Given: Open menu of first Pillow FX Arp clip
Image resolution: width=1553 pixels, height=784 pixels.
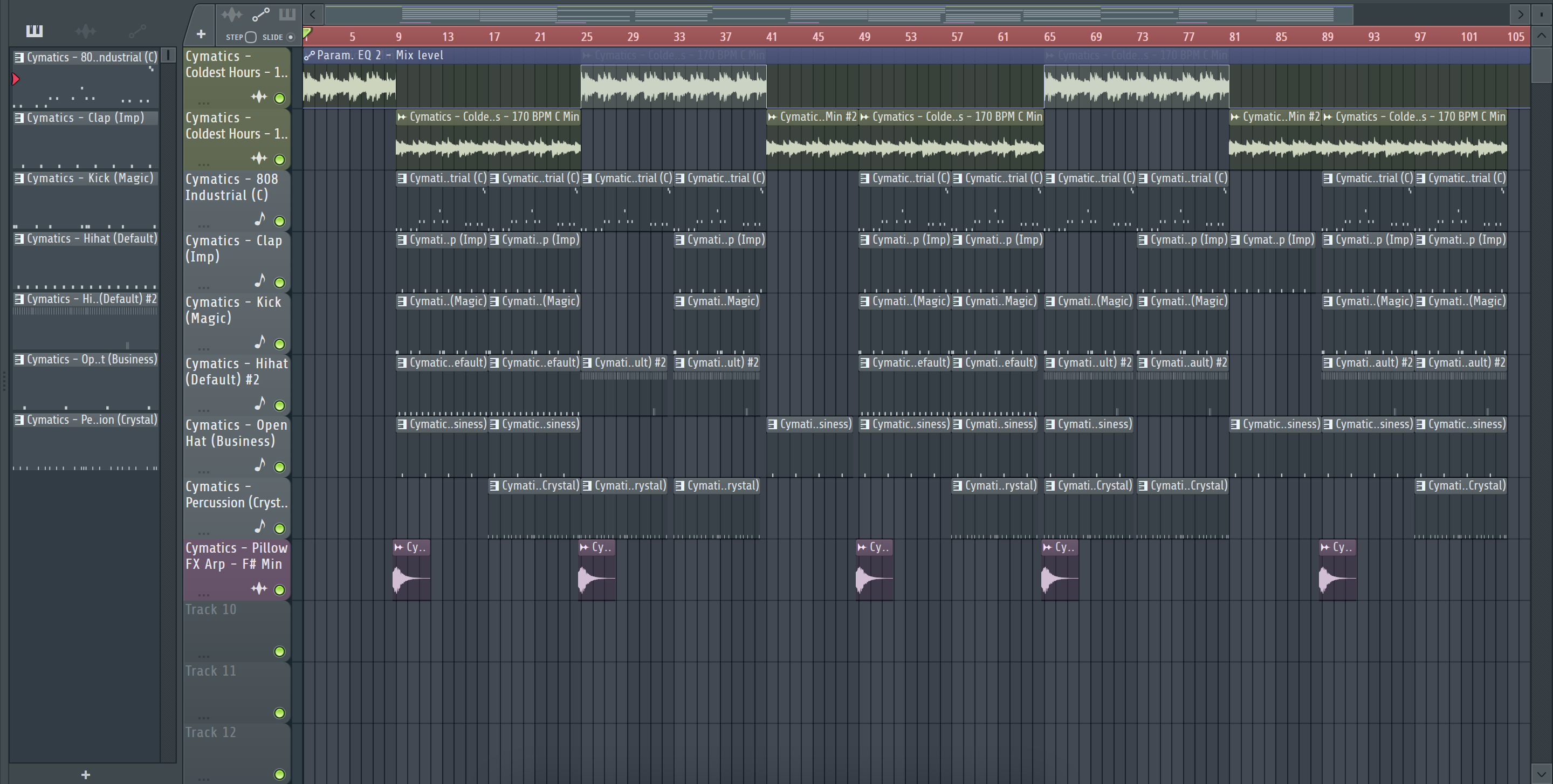Looking at the screenshot, I should tap(398, 547).
